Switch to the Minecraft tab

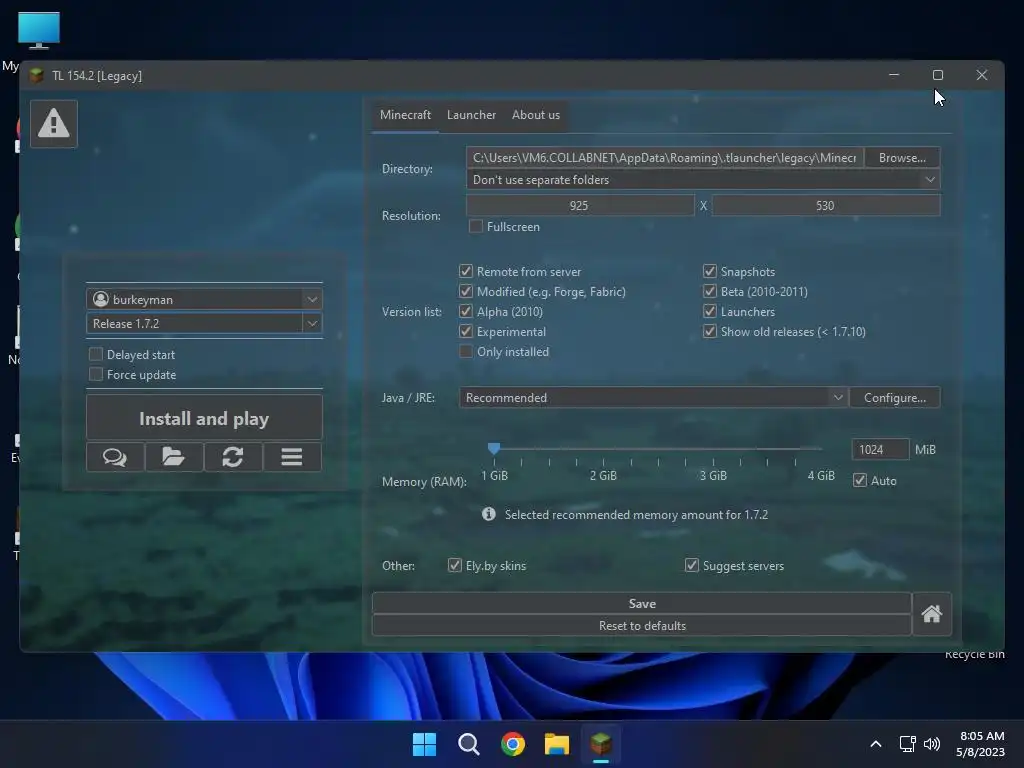click(x=405, y=115)
